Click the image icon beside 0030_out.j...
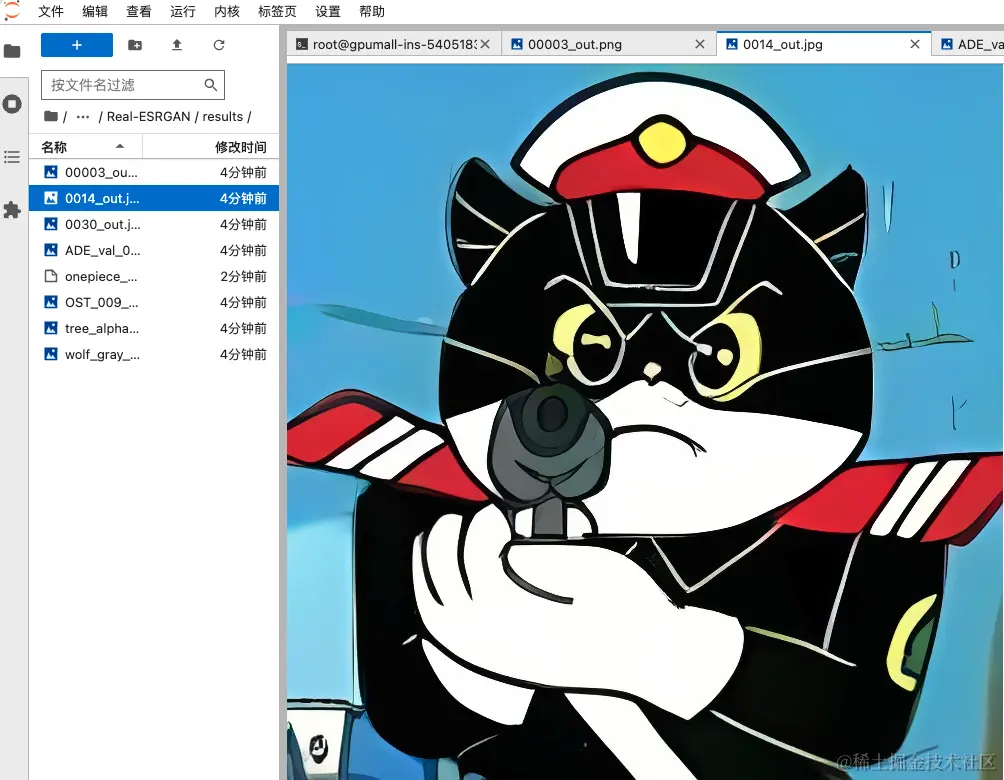1004x780 pixels. point(51,224)
